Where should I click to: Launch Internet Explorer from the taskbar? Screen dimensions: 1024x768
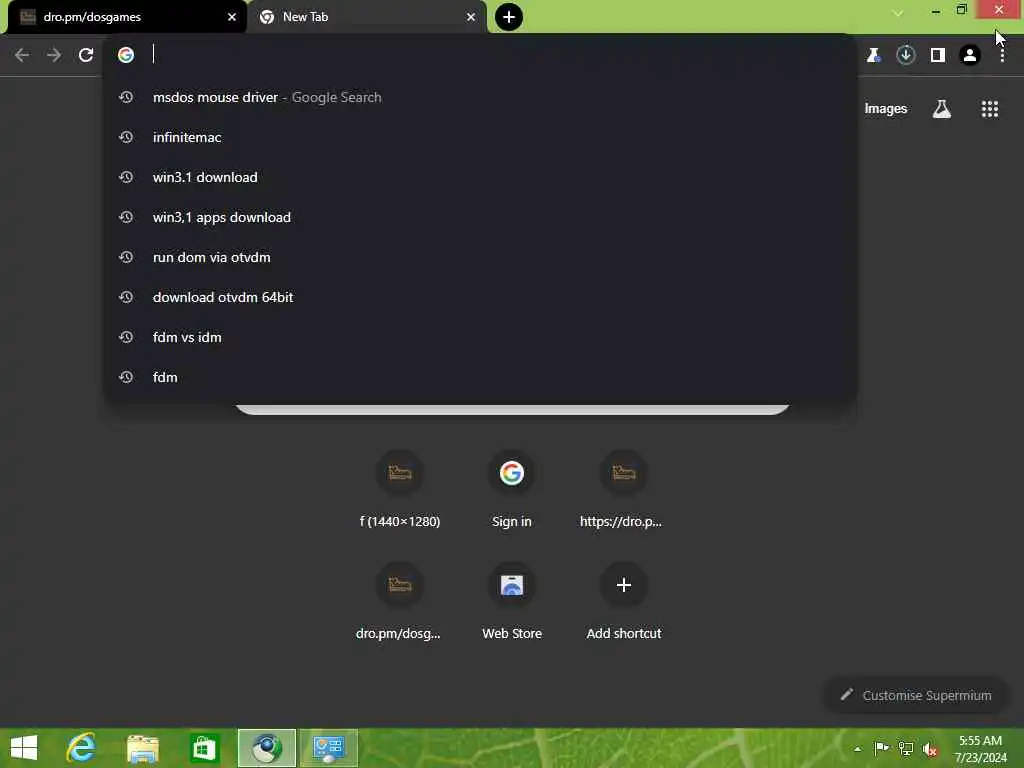coord(81,748)
